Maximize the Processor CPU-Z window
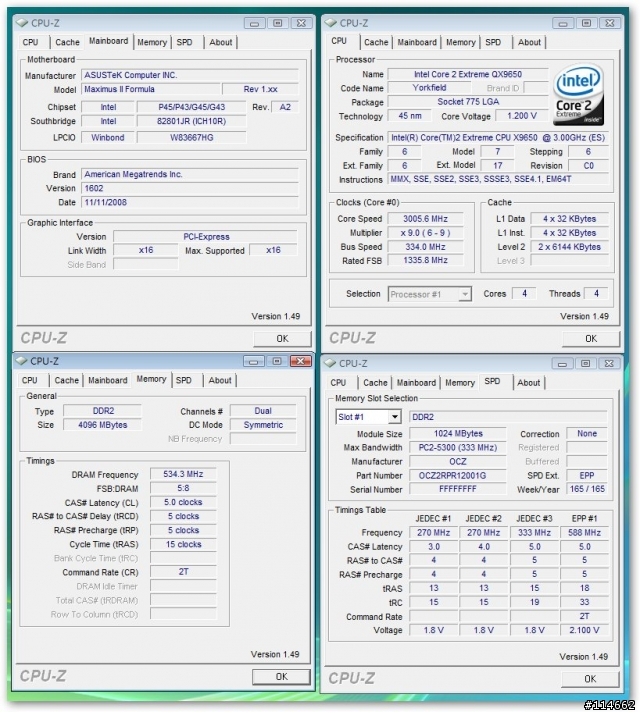The height and width of the screenshot is (713, 640). pyautogui.click(x=586, y=23)
